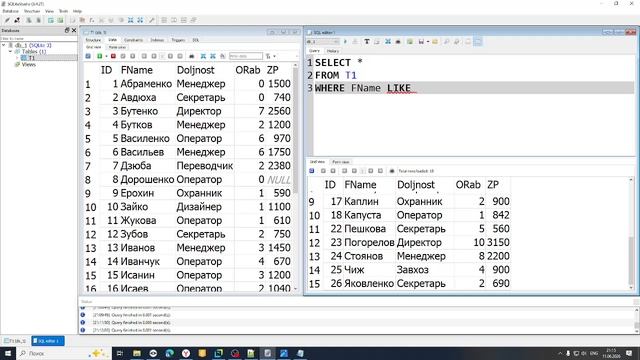
Task: Click the Commit changes icon in T1 data toolbar
Action: pos(123,56)
